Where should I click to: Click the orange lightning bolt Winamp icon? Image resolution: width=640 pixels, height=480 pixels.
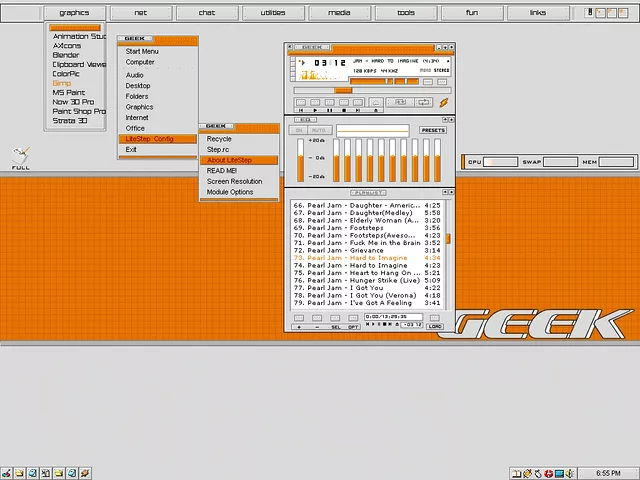pos(443,102)
